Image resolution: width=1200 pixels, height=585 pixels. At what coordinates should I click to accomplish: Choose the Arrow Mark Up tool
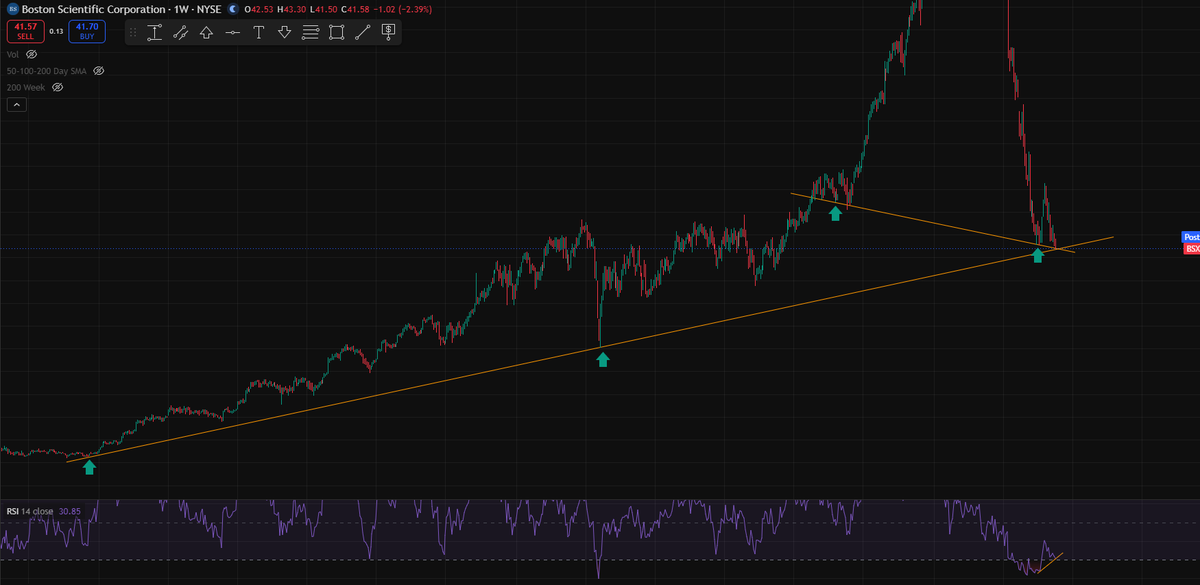coord(207,32)
